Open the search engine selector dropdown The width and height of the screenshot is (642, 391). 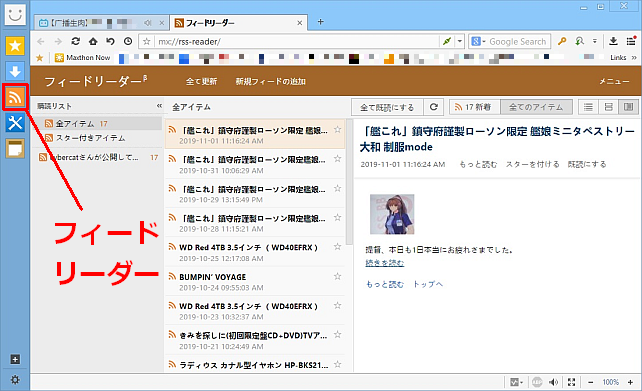[x=478, y=41]
